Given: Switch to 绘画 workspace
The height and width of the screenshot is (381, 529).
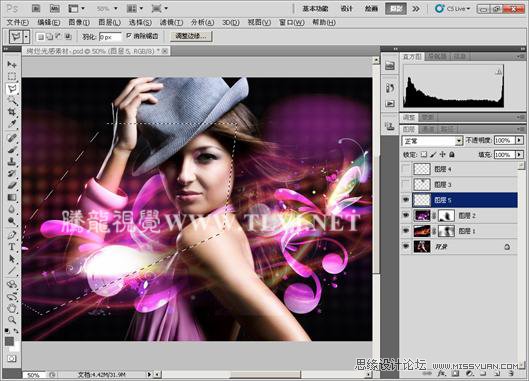Looking at the screenshot, I should [371, 9].
